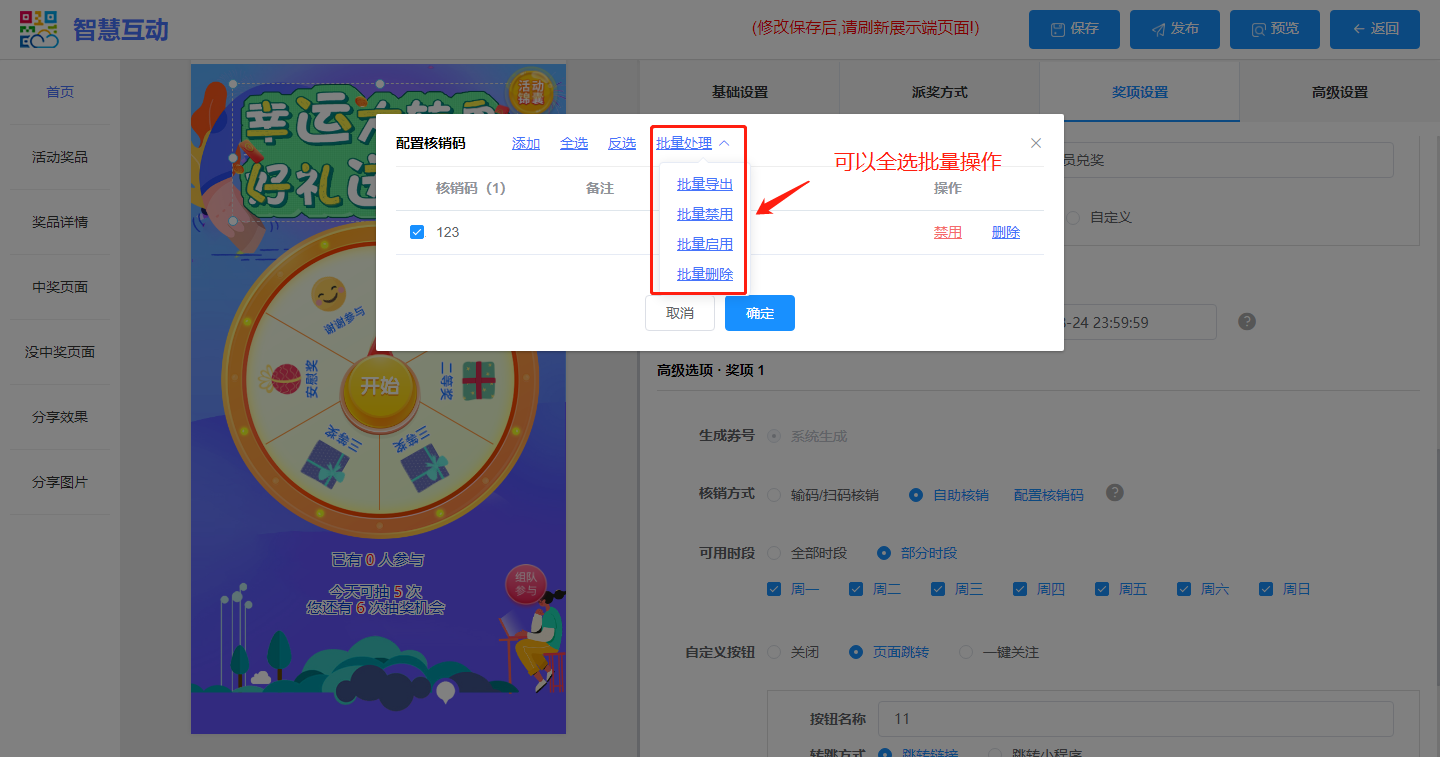
Task: Click the 按钮名称 input field
Action: click(x=1135, y=719)
